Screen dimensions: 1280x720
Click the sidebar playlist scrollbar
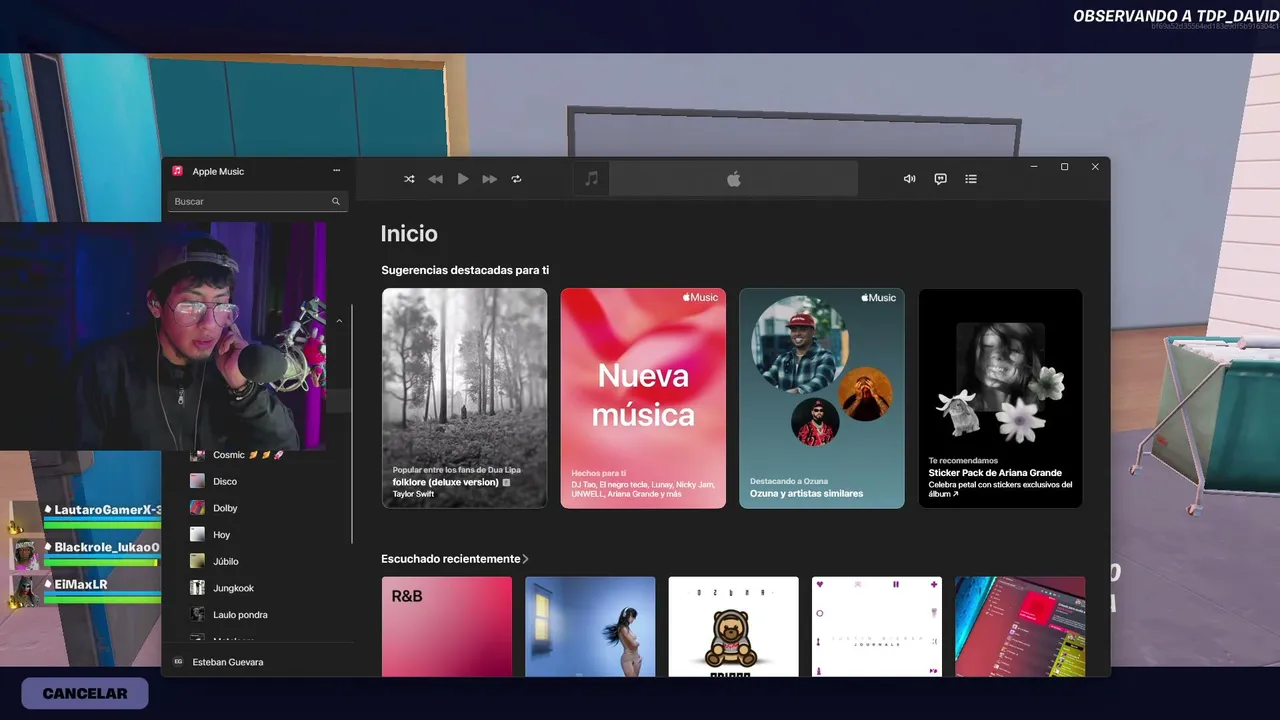click(352, 423)
